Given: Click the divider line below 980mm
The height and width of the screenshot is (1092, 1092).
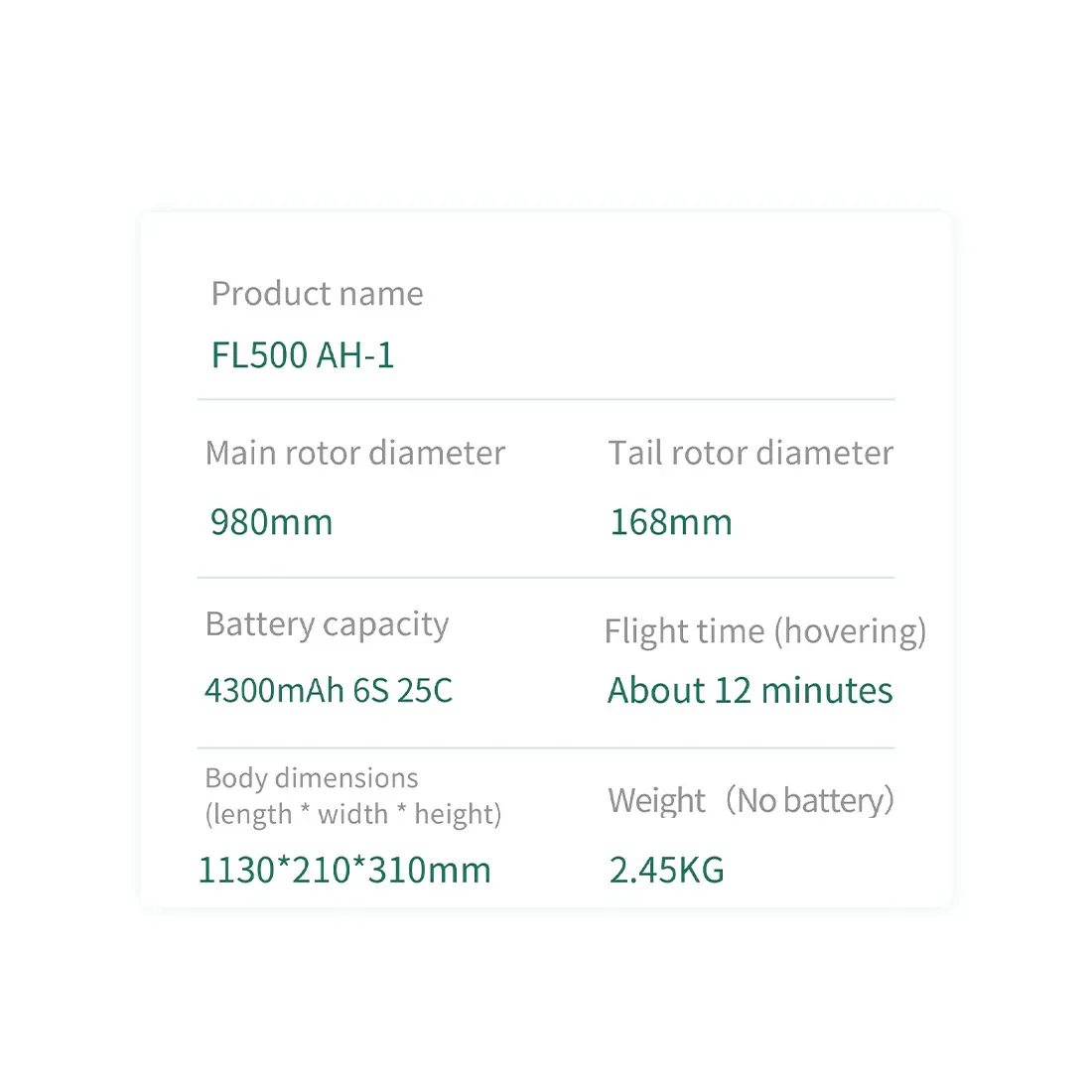Looking at the screenshot, I should [x=546, y=578].
